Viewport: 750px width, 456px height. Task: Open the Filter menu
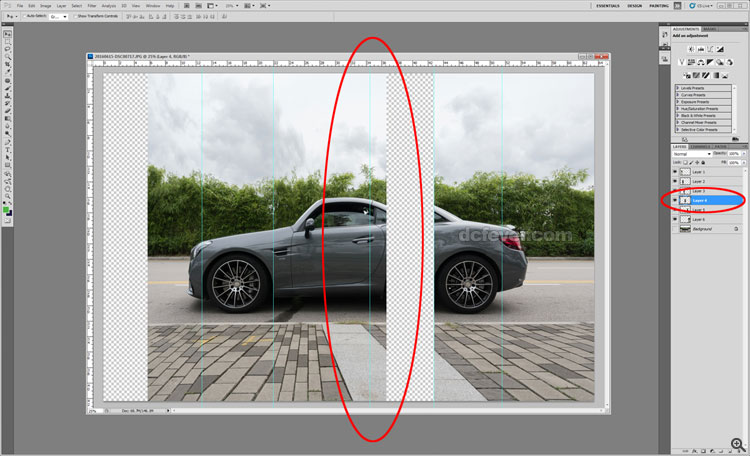click(91, 5)
